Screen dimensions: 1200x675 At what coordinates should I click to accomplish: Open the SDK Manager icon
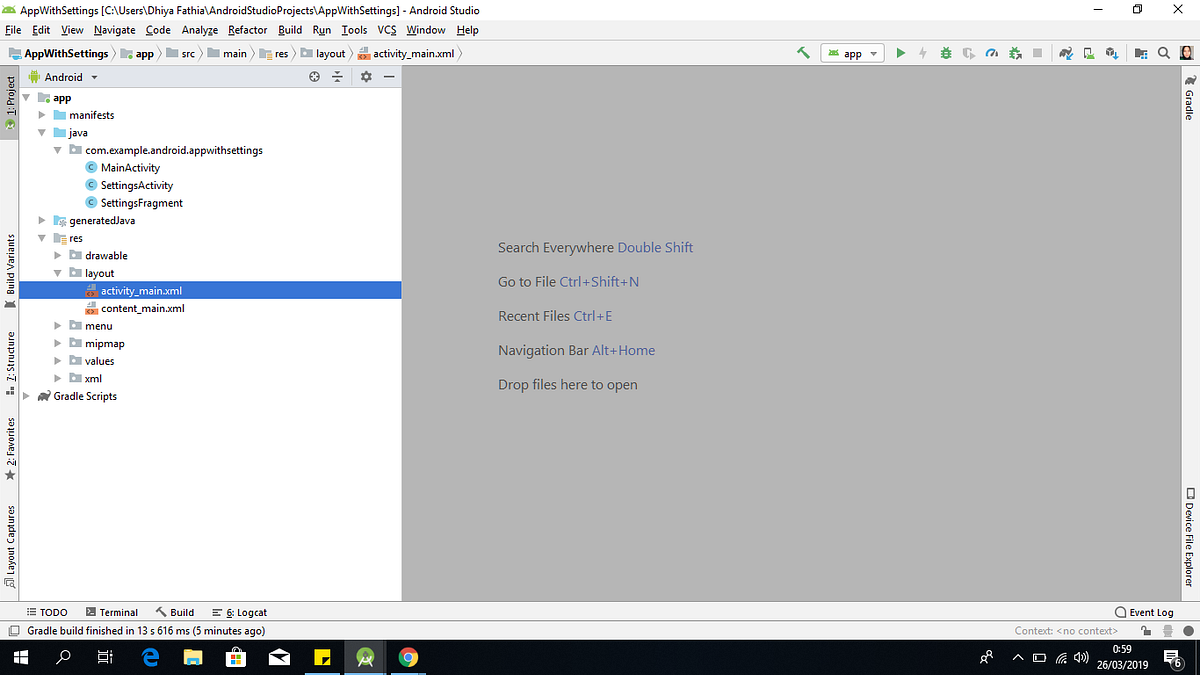[x=1111, y=52]
